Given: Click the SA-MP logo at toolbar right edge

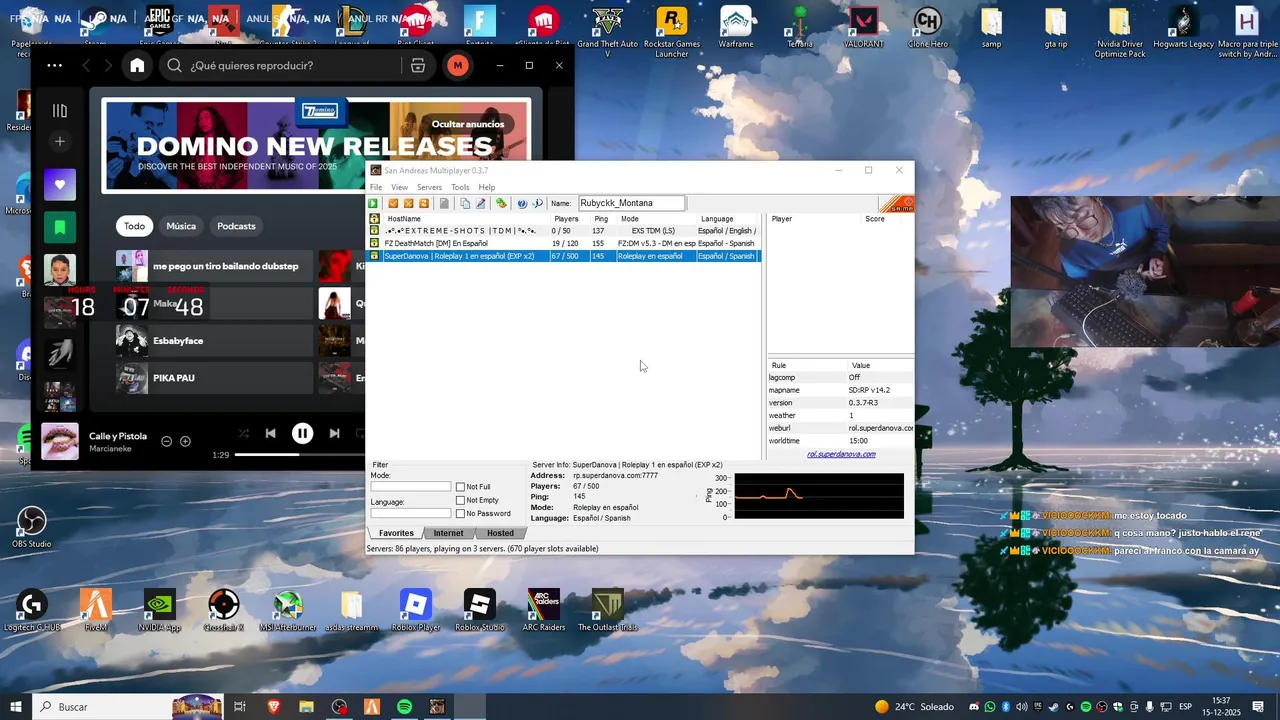Looking at the screenshot, I should (x=898, y=204).
